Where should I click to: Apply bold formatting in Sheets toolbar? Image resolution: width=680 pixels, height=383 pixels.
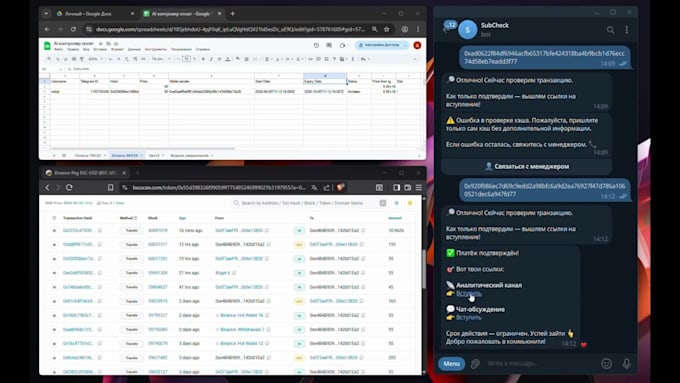point(203,59)
